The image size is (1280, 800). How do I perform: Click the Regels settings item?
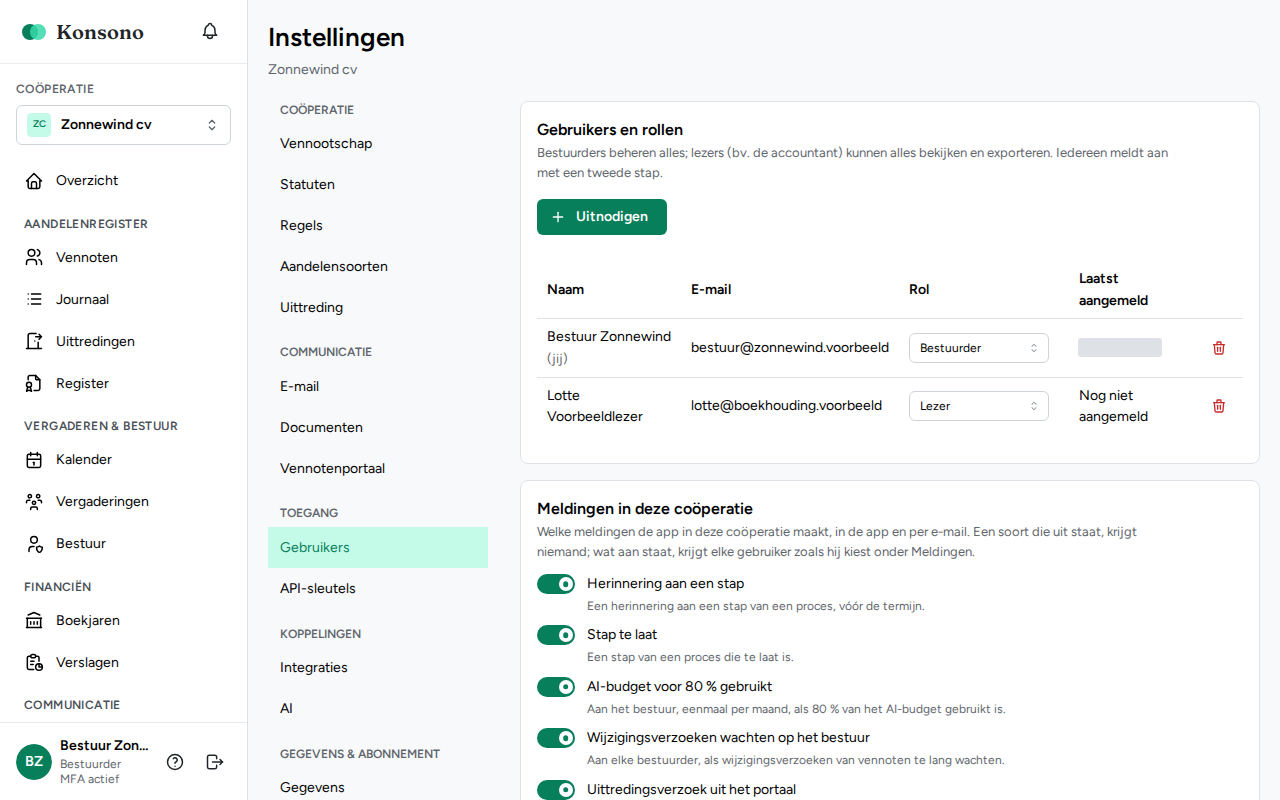(x=378, y=226)
